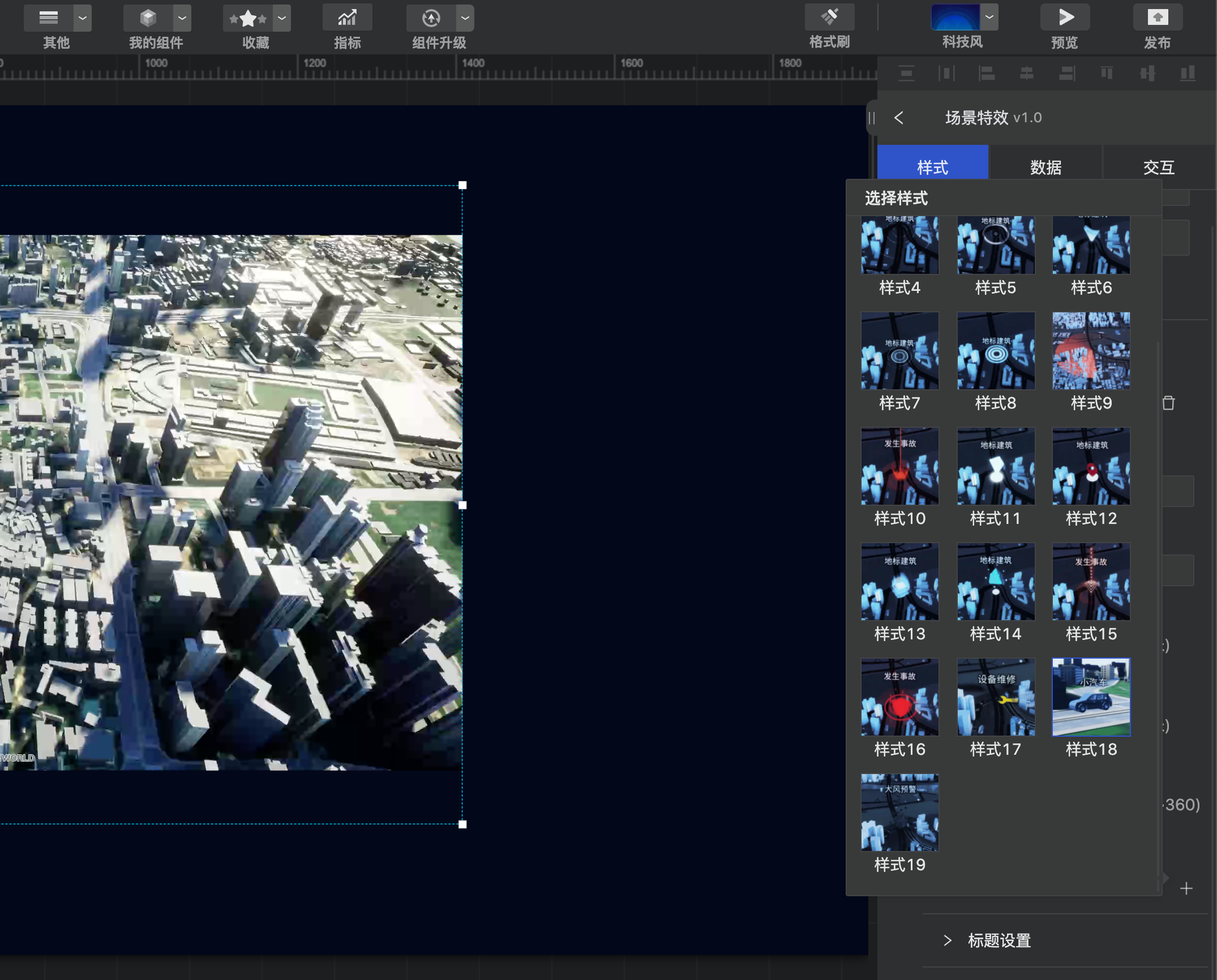The width and height of the screenshot is (1217, 980).
Task: Align selection to horizontal center
Action: [x=1027, y=73]
